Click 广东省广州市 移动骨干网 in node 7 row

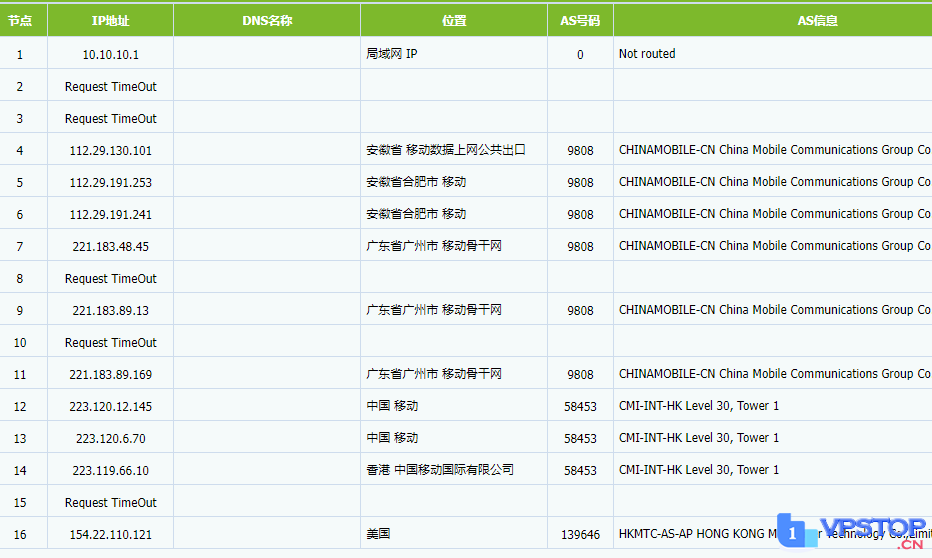coord(434,247)
